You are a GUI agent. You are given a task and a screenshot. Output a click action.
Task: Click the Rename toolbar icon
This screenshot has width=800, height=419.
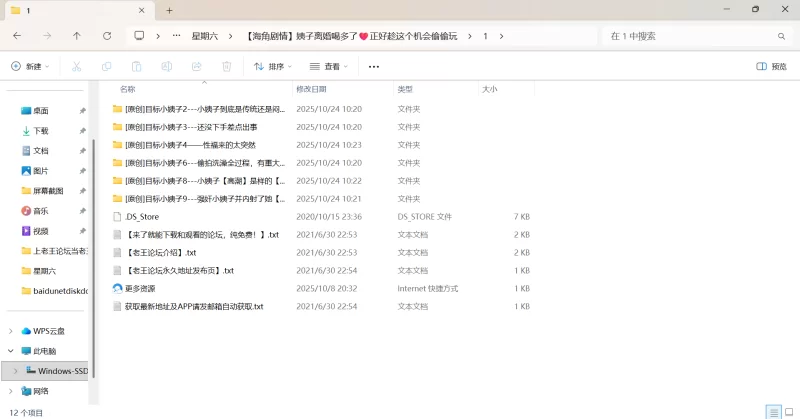(166, 67)
